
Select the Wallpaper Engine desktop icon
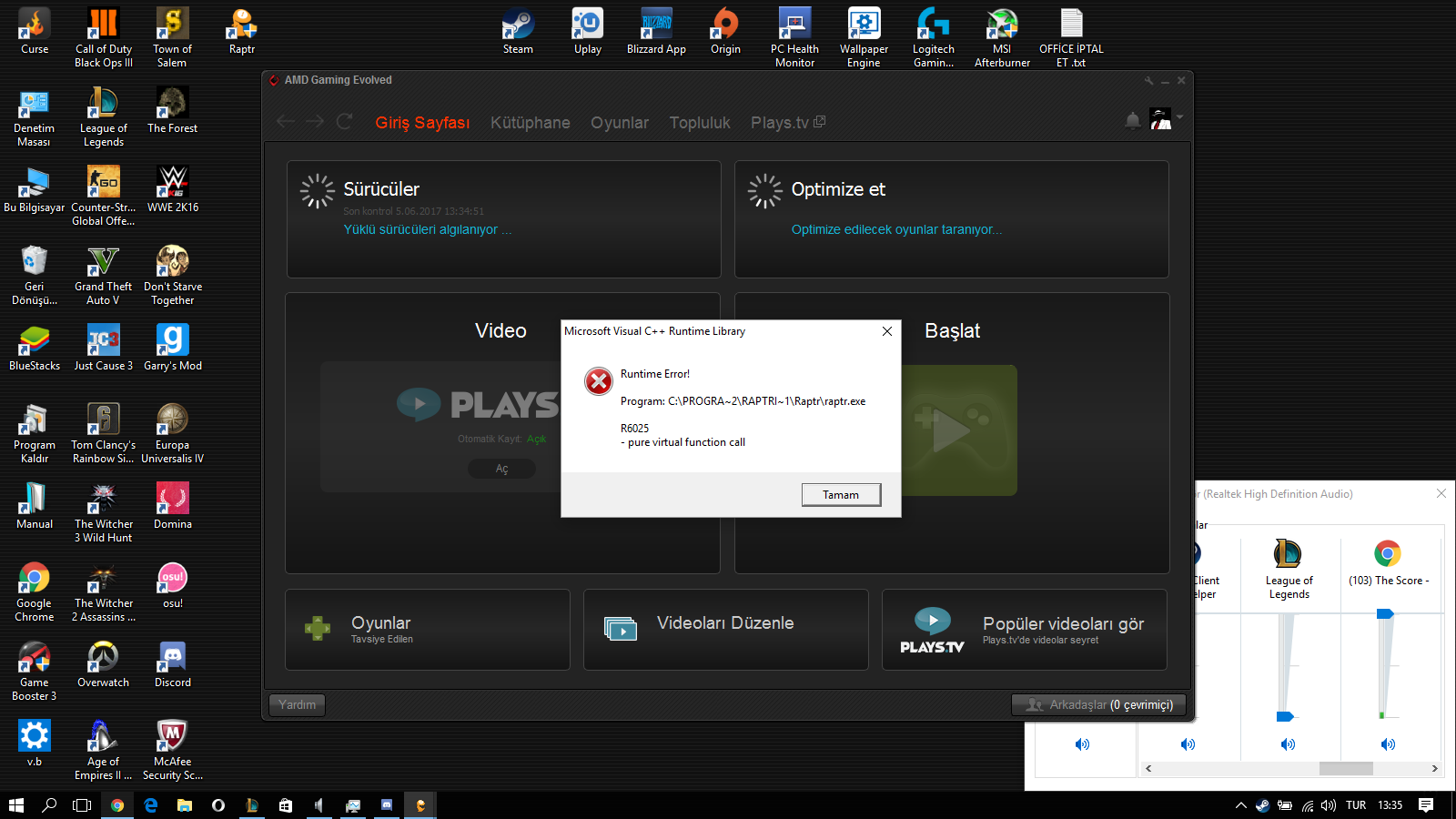(x=864, y=38)
